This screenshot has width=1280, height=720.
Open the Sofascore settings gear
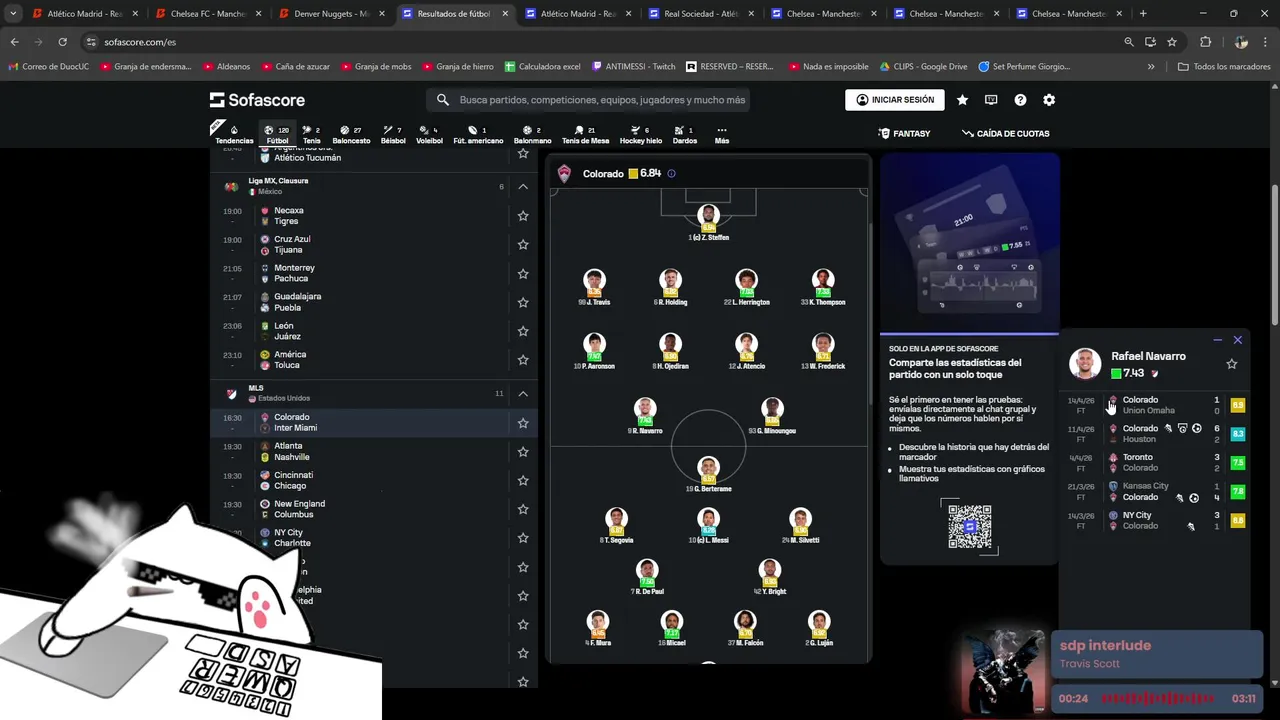coord(1049,100)
